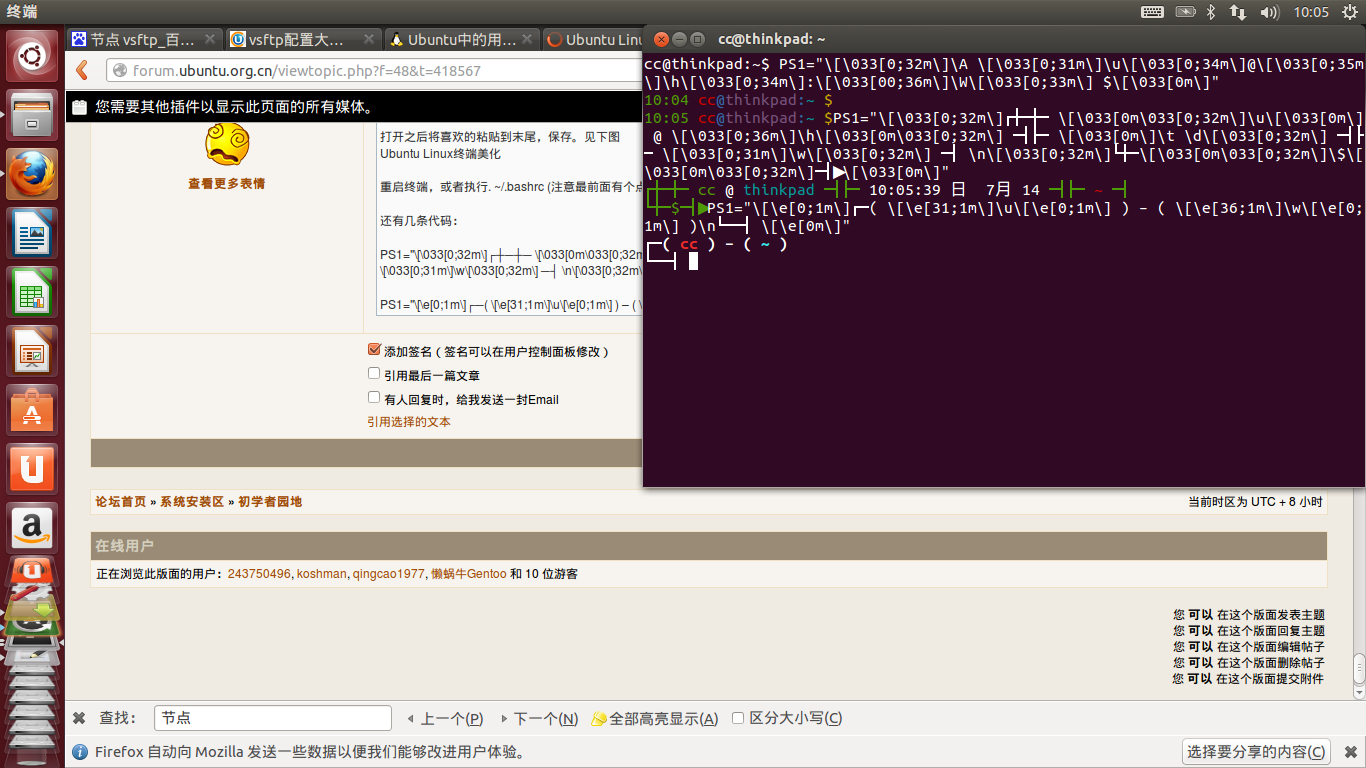1366x768 pixels.
Task: Click 引用选择的文本 link
Action: click(x=409, y=422)
